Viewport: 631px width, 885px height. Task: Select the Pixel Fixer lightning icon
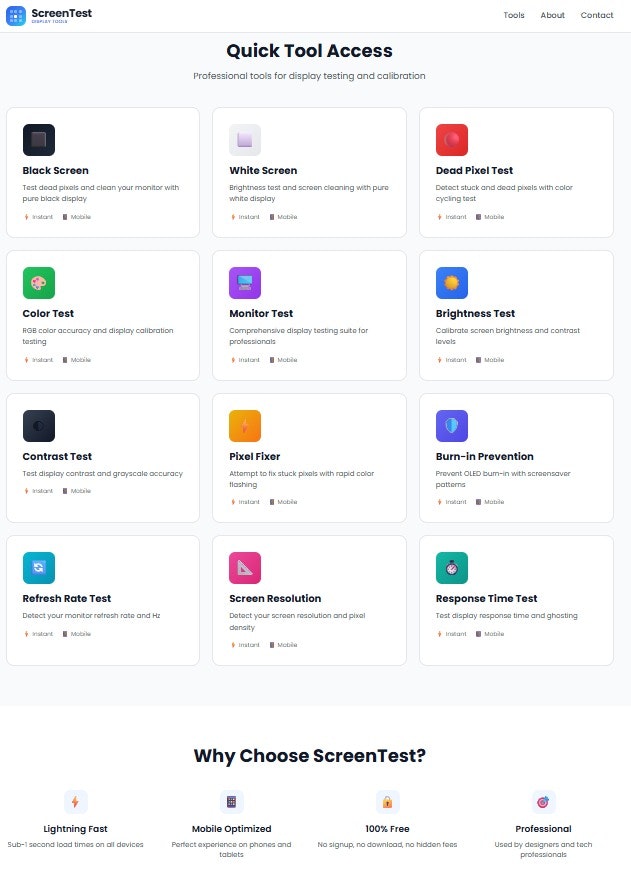246,425
